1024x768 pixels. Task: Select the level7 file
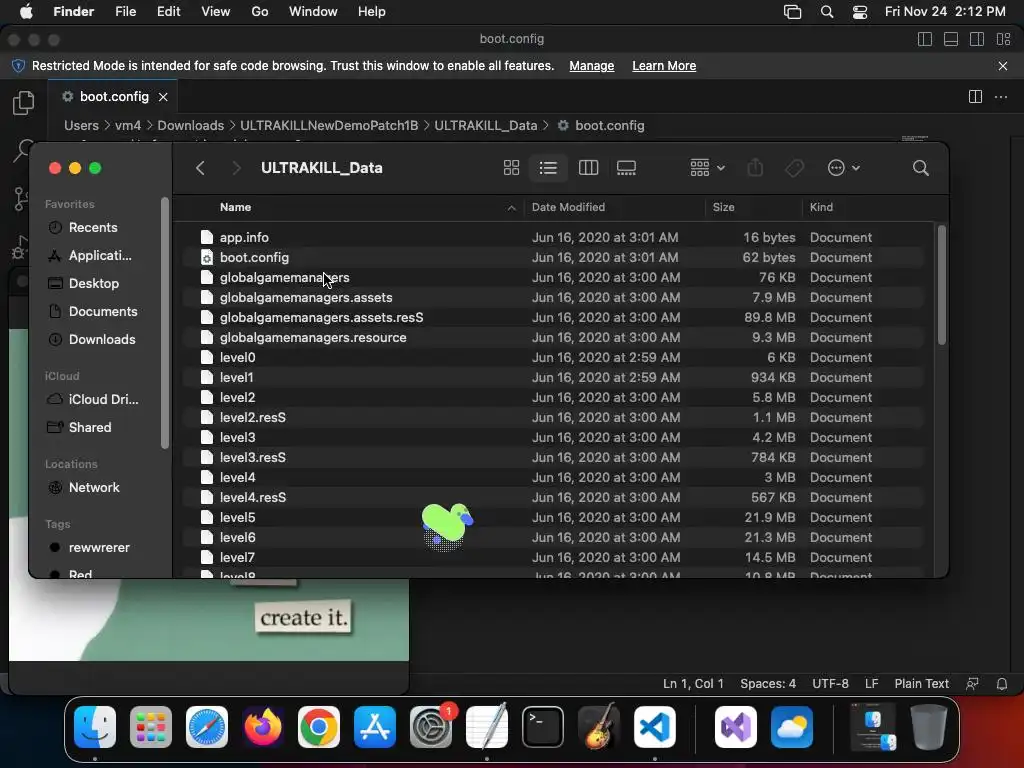coord(553,557)
